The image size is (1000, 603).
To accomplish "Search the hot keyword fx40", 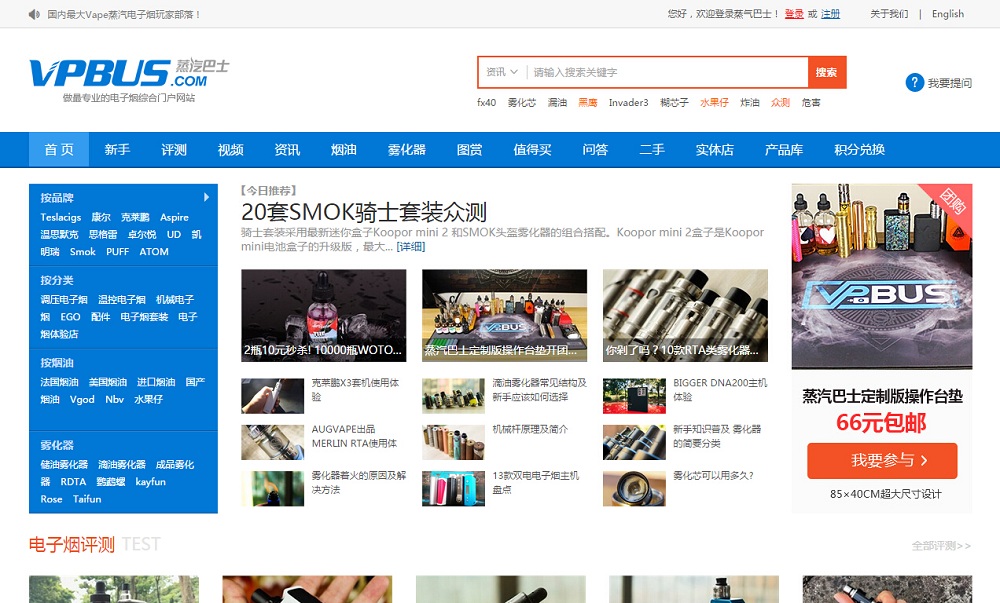I will tap(486, 103).
